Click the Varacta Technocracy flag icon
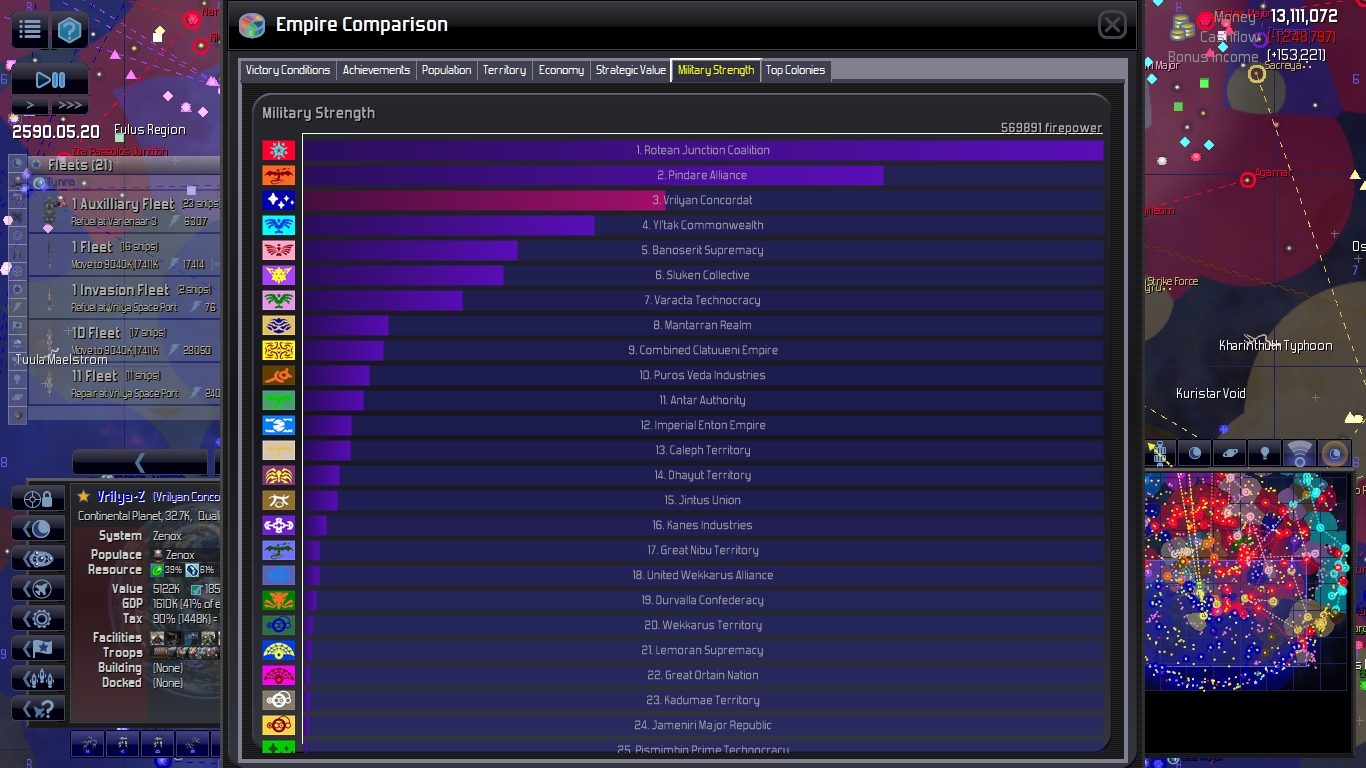The width and height of the screenshot is (1366, 768). coord(278,300)
